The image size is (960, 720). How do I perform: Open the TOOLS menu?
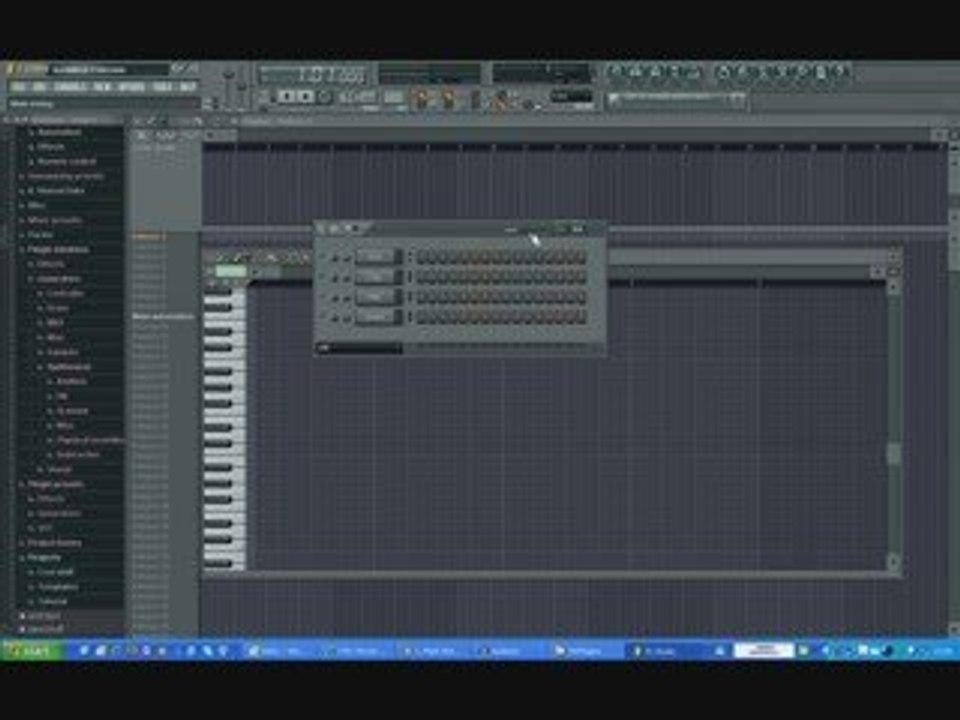tap(163, 87)
